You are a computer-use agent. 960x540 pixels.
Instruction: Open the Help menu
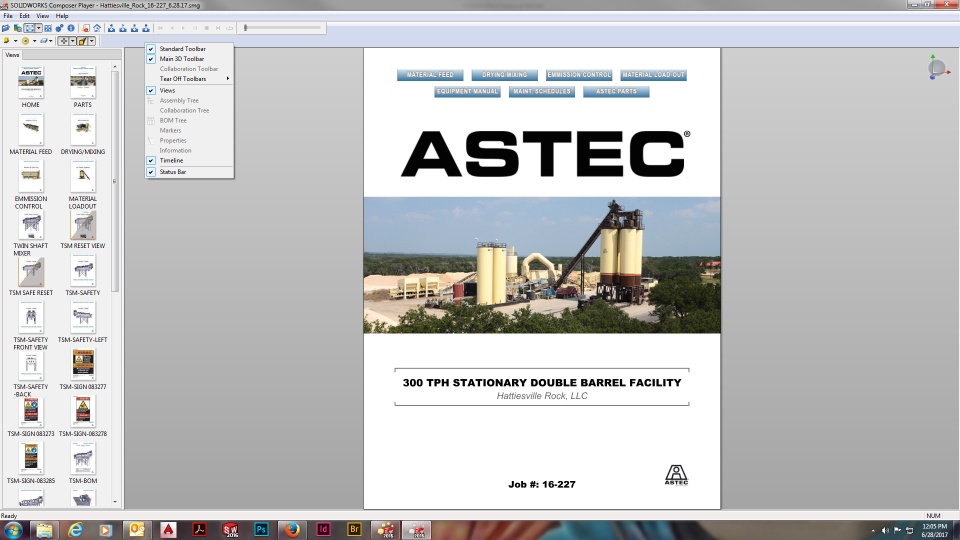[x=62, y=16]
